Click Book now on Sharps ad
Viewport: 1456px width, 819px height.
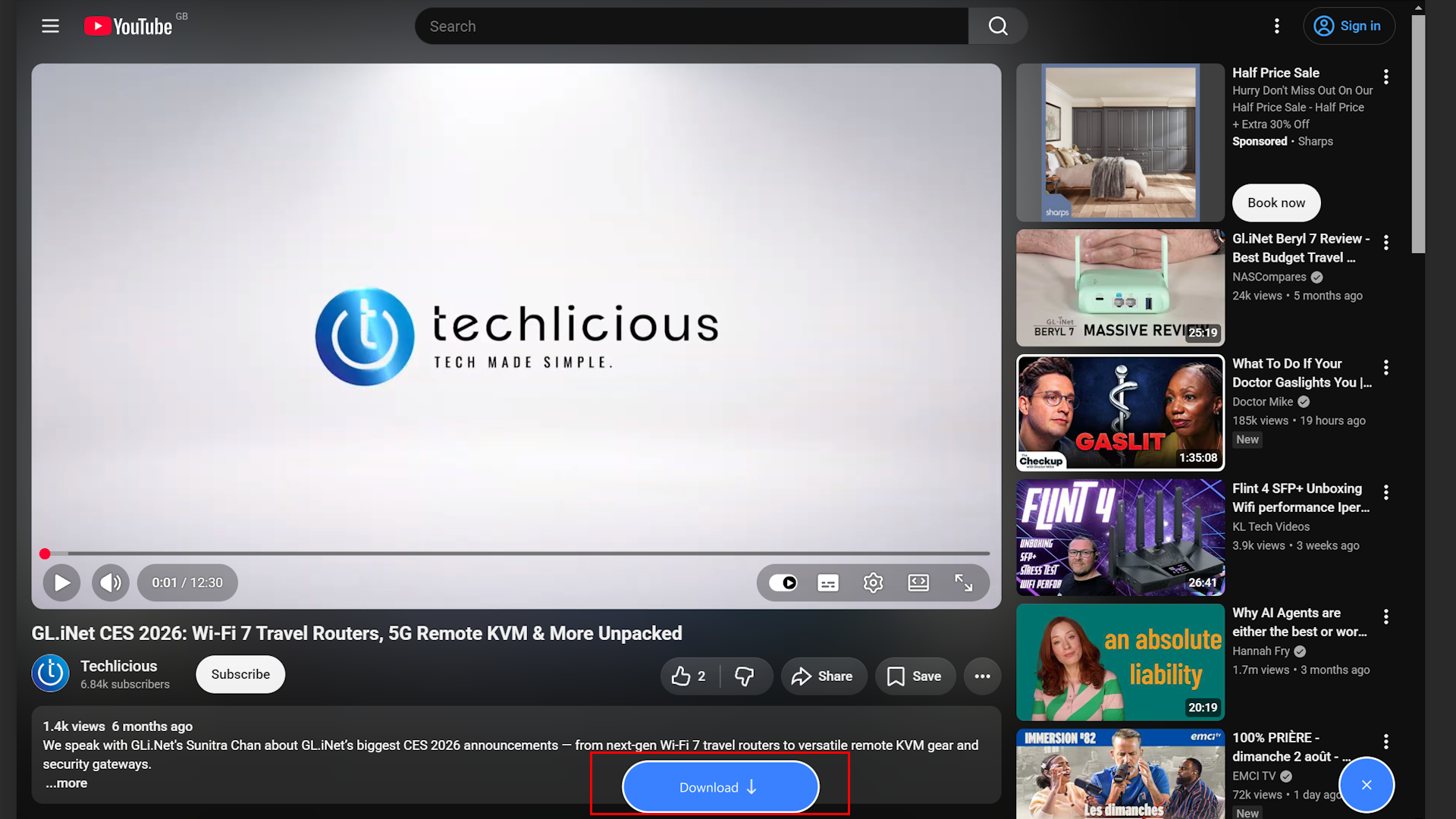[x=1276, y=202]
